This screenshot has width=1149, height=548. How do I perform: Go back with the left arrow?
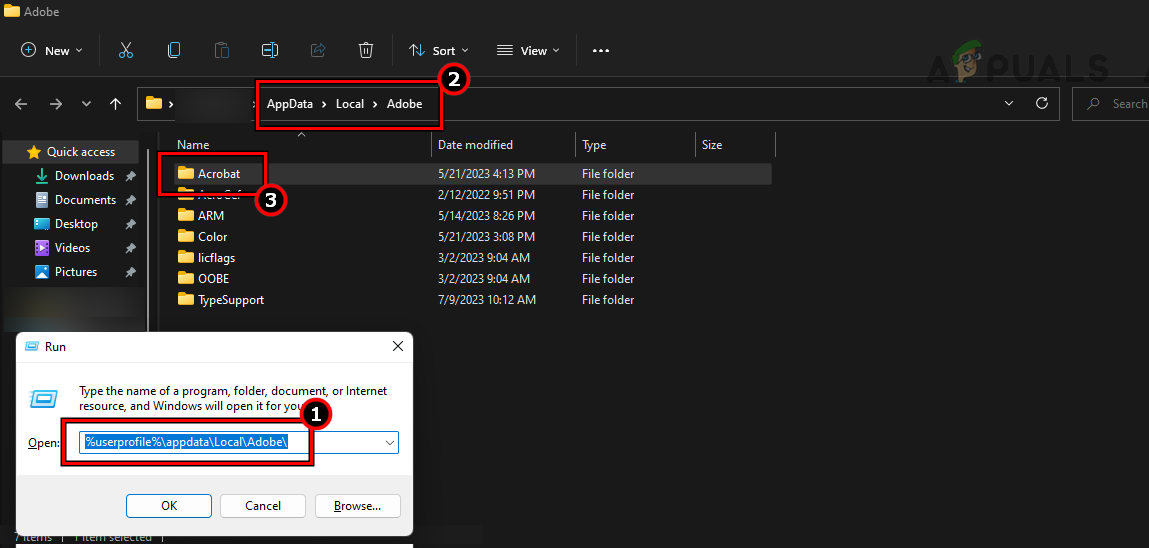21,104
